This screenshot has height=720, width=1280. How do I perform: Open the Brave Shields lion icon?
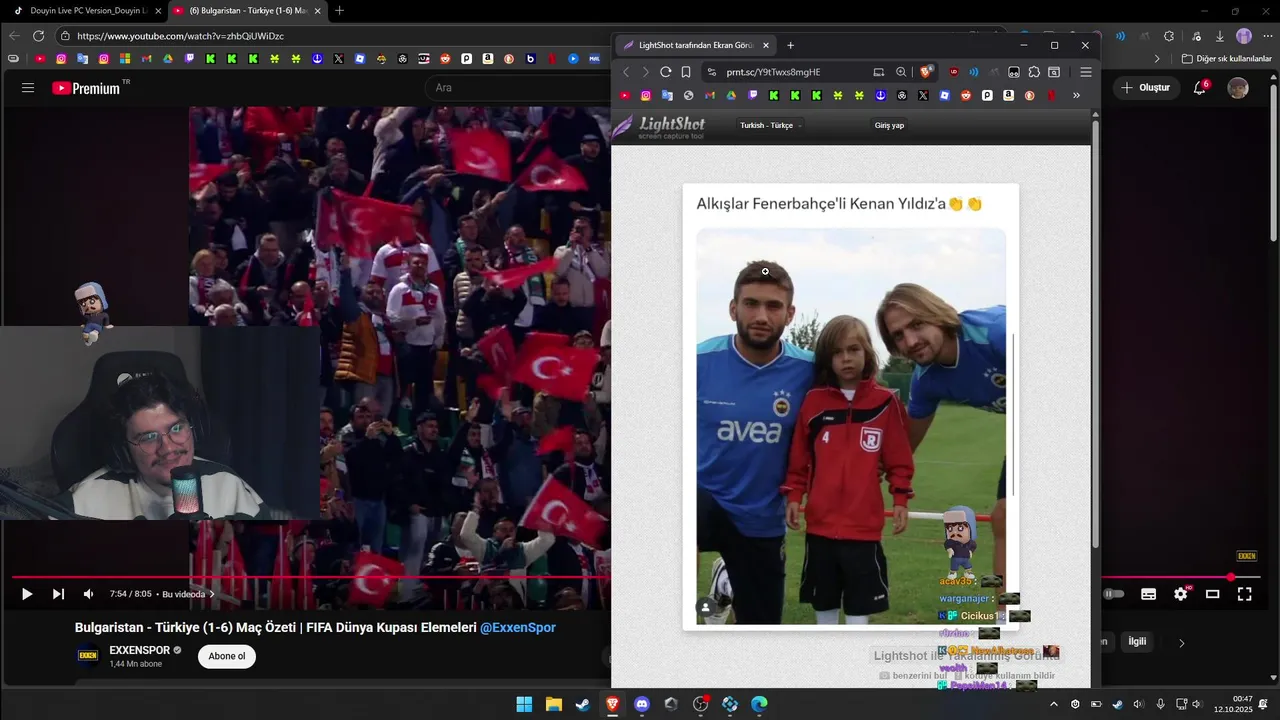coord(926,72)
